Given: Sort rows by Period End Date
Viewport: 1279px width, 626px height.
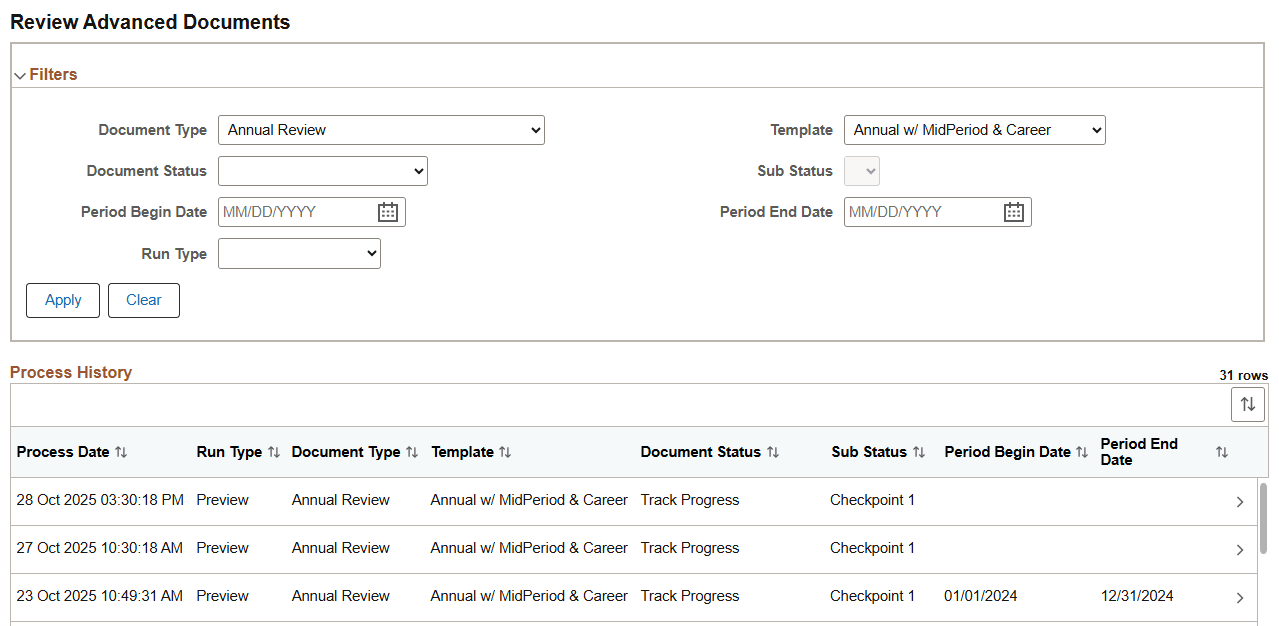Looking at the screenshot, I should 1221,451.
